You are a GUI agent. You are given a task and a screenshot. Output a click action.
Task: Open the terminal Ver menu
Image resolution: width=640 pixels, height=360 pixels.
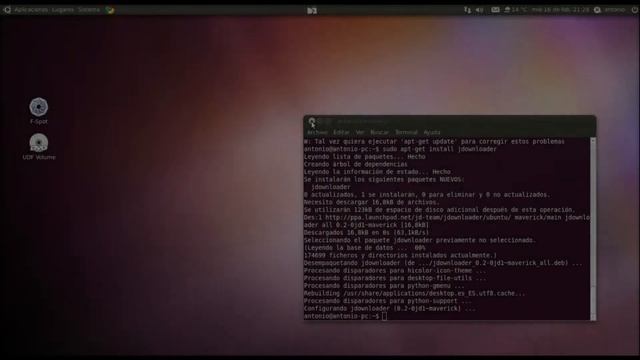(x=360, y=132)
